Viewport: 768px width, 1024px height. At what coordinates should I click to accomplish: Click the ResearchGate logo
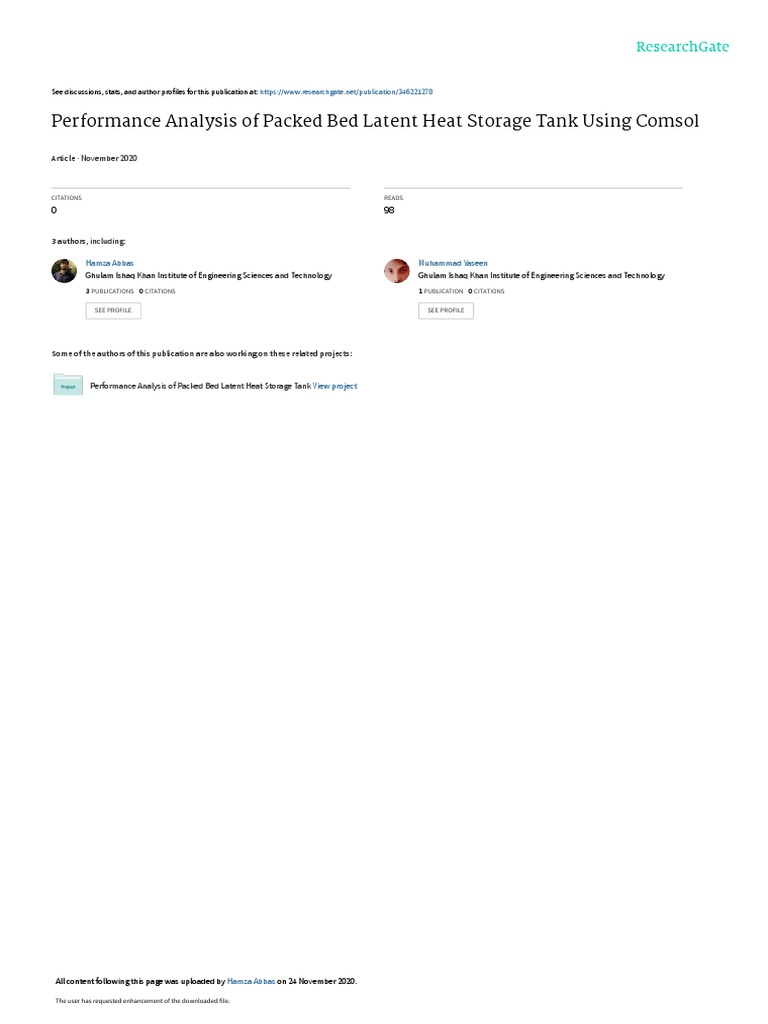[x=682, y=46]
